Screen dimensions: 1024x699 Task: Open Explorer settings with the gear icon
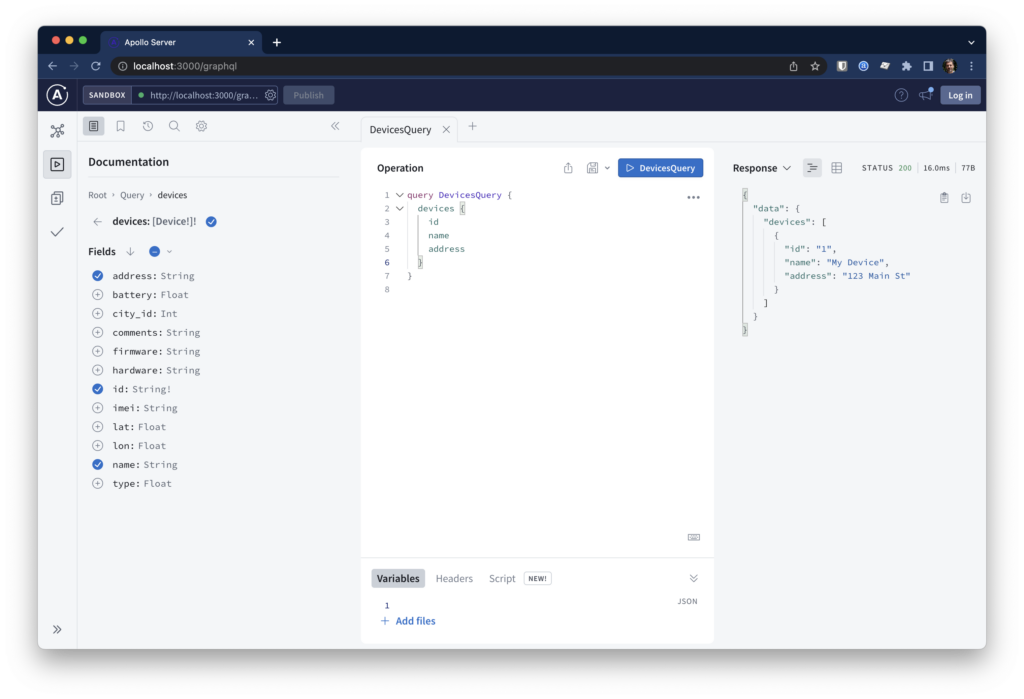[x=200, y=125]
